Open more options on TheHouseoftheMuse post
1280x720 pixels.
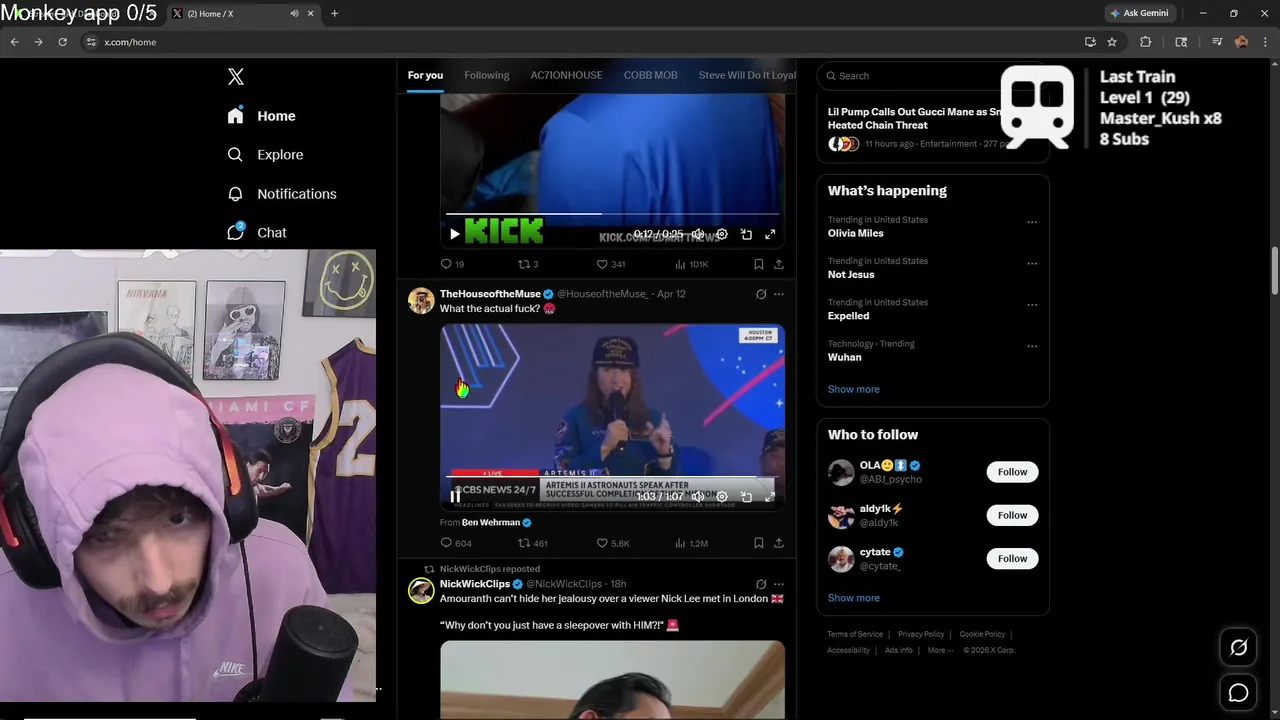point(779,294)
